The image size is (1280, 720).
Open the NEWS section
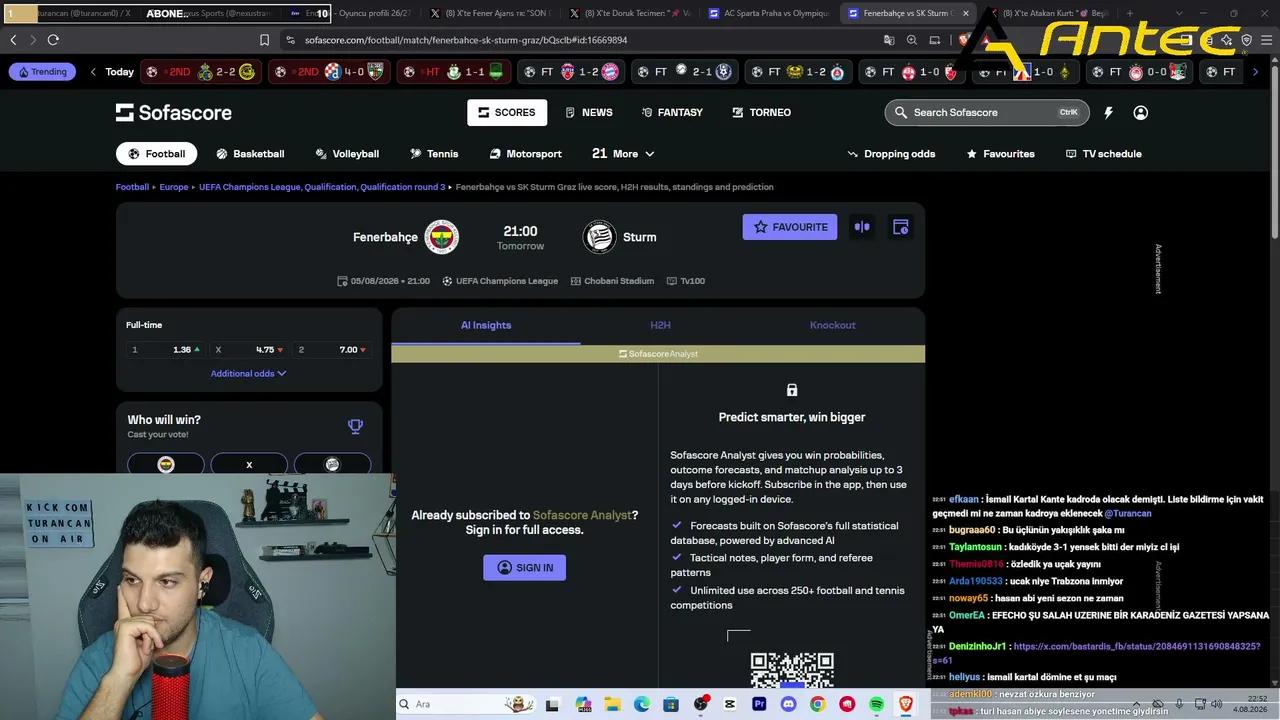click(589, 113)
